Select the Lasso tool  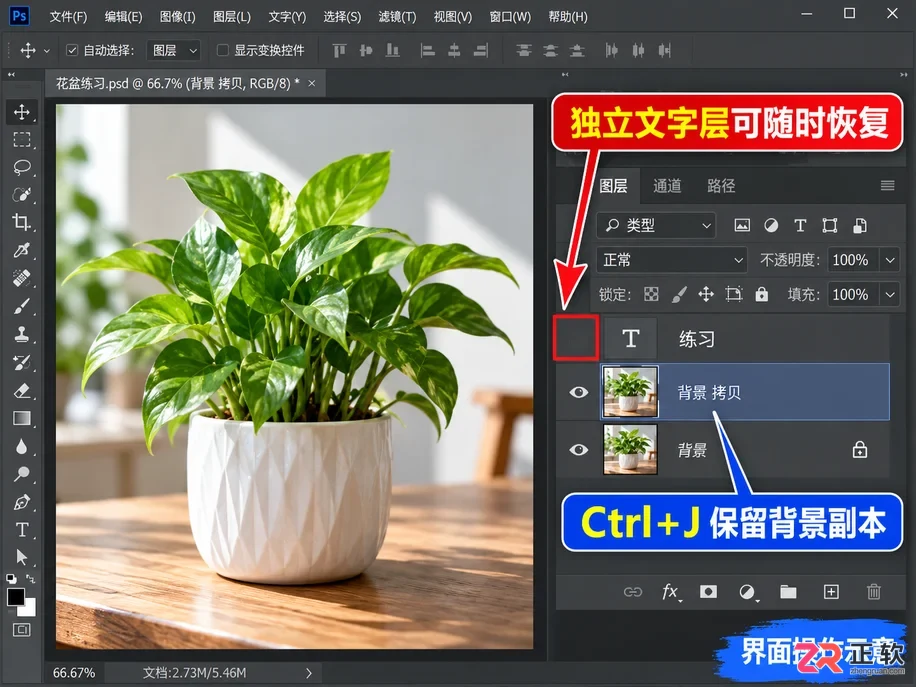click(22, 168)
